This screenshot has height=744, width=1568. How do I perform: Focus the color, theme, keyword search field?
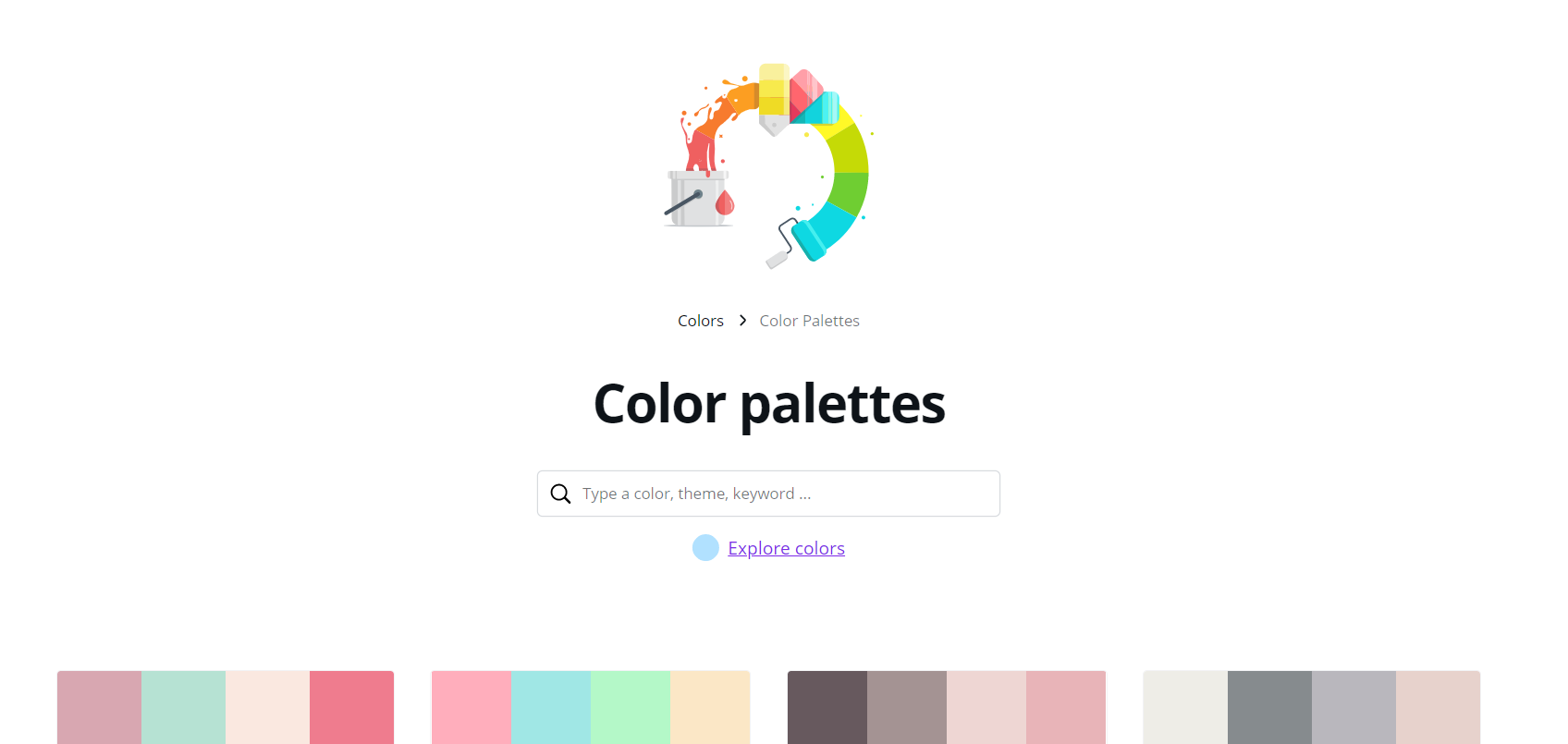click(x=768, y=494)
